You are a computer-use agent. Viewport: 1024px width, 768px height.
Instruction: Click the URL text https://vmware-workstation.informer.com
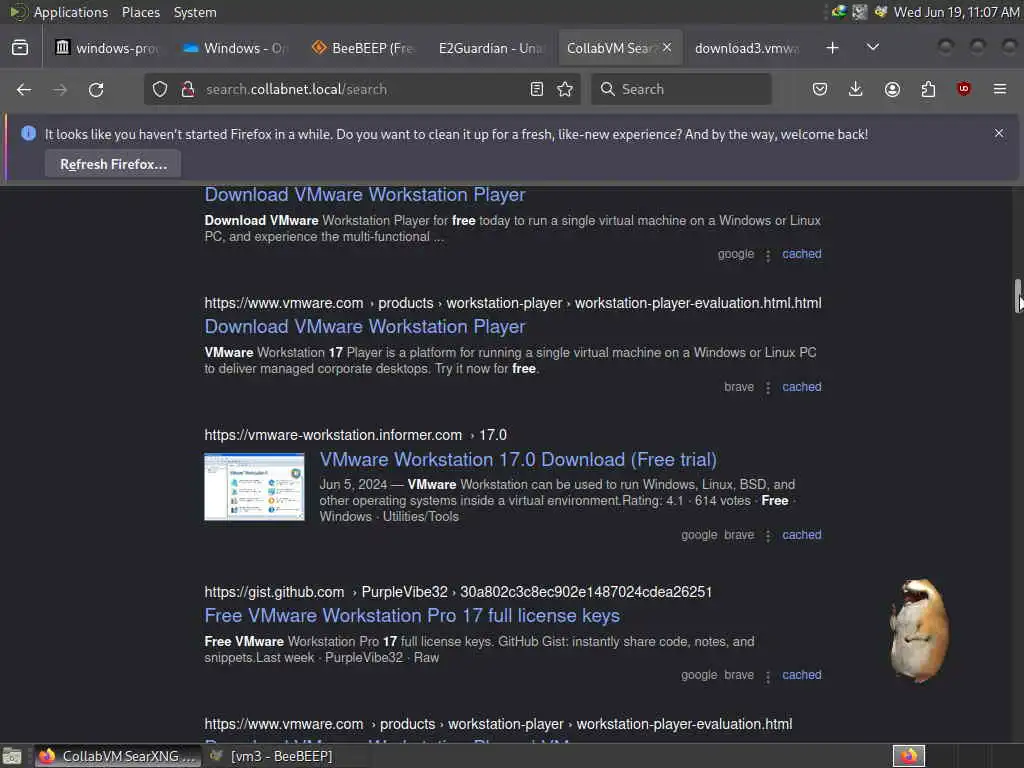point(333,435)
